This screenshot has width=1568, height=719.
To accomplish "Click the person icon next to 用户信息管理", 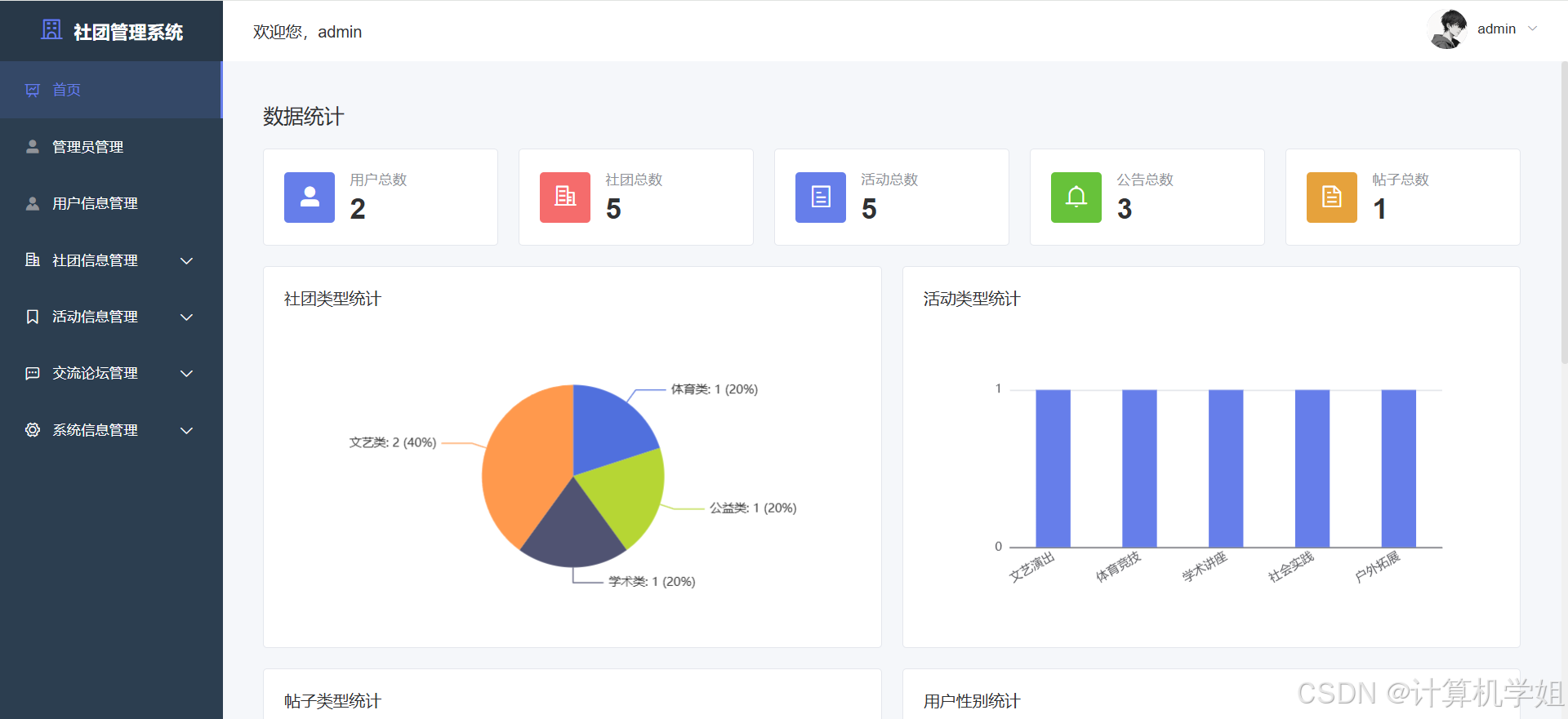I will point(33,203).
